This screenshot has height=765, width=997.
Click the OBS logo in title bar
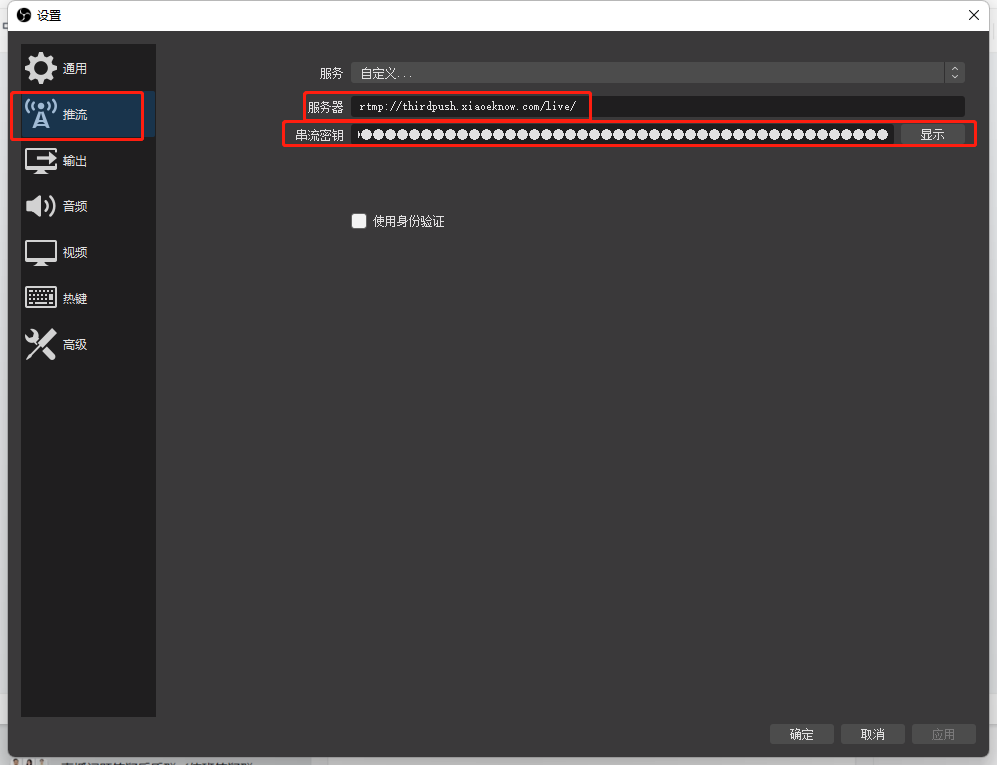pos(24,14)
